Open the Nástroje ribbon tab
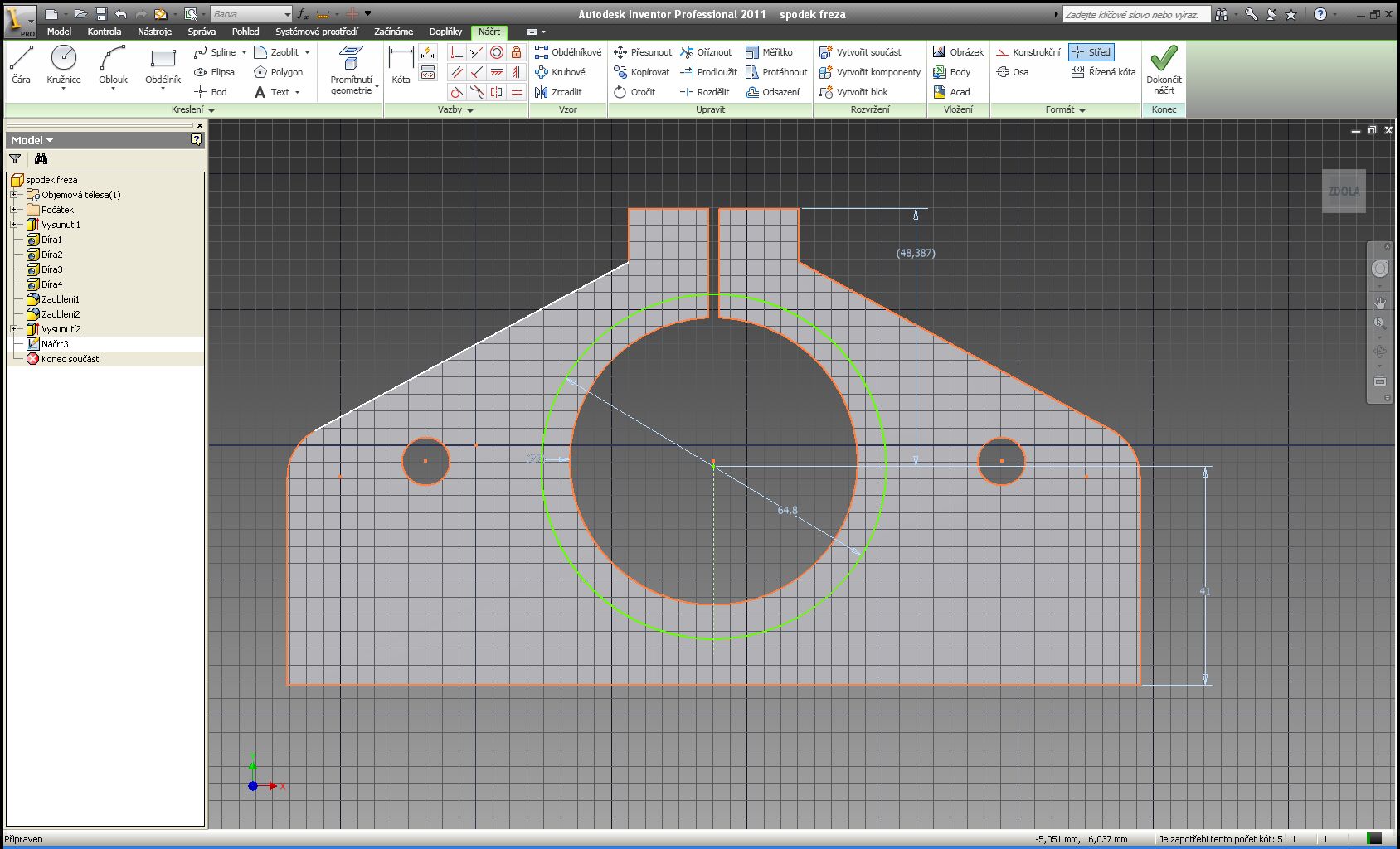 [154, 32]
